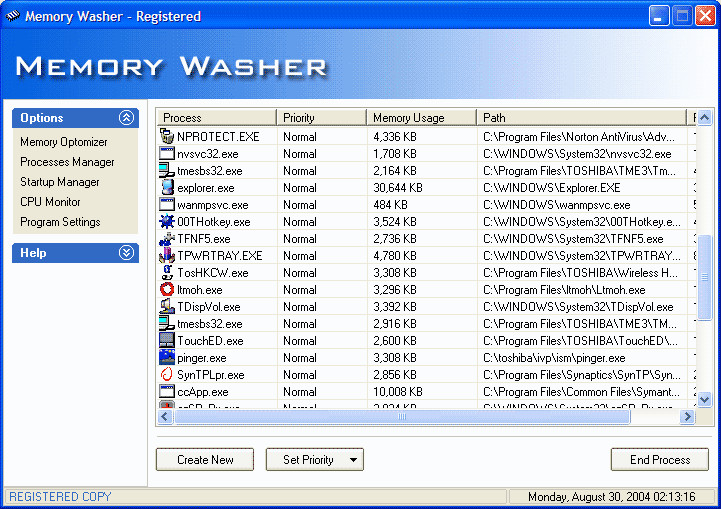Select the explorer.exe row name
This screenshot has width=721, height=509.
click(206, 188)
